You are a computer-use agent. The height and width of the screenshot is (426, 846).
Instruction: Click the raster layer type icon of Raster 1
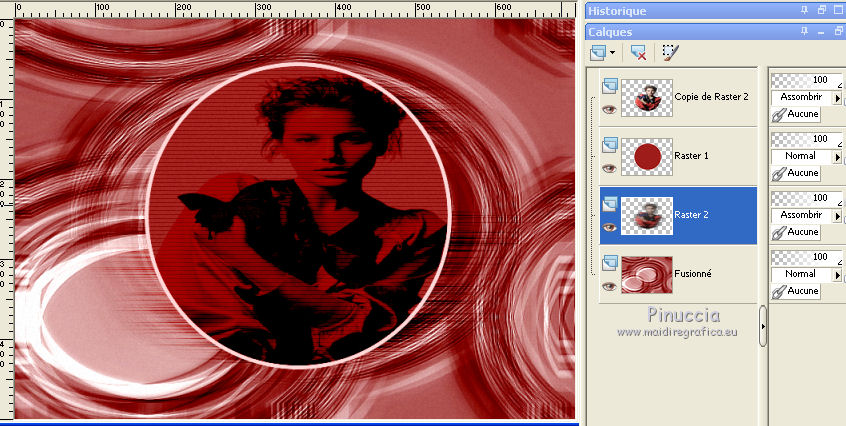[x=610, y=144]
